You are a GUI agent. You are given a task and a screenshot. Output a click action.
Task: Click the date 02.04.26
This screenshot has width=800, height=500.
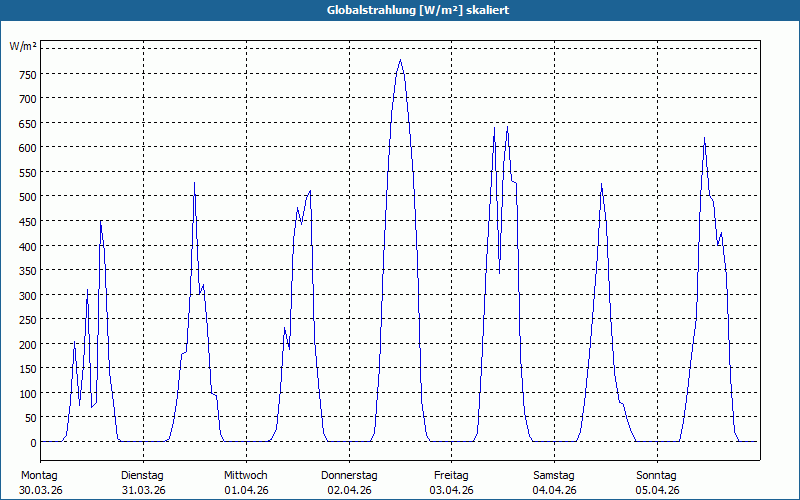click(349, 491)
